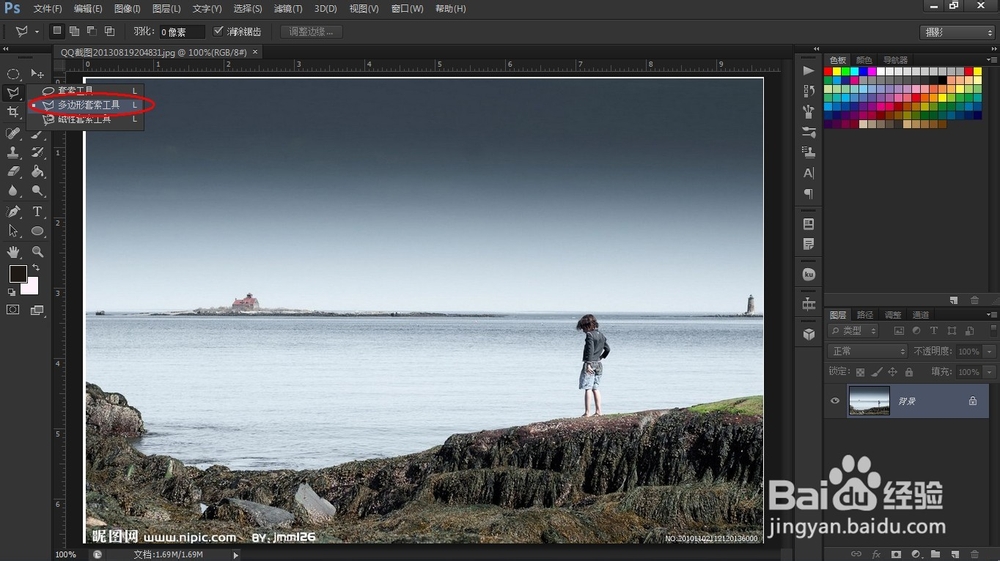This screenshot has width=1000, height=561.
Task: Hide the 背景 layer with eye icon
Action: 835,401
